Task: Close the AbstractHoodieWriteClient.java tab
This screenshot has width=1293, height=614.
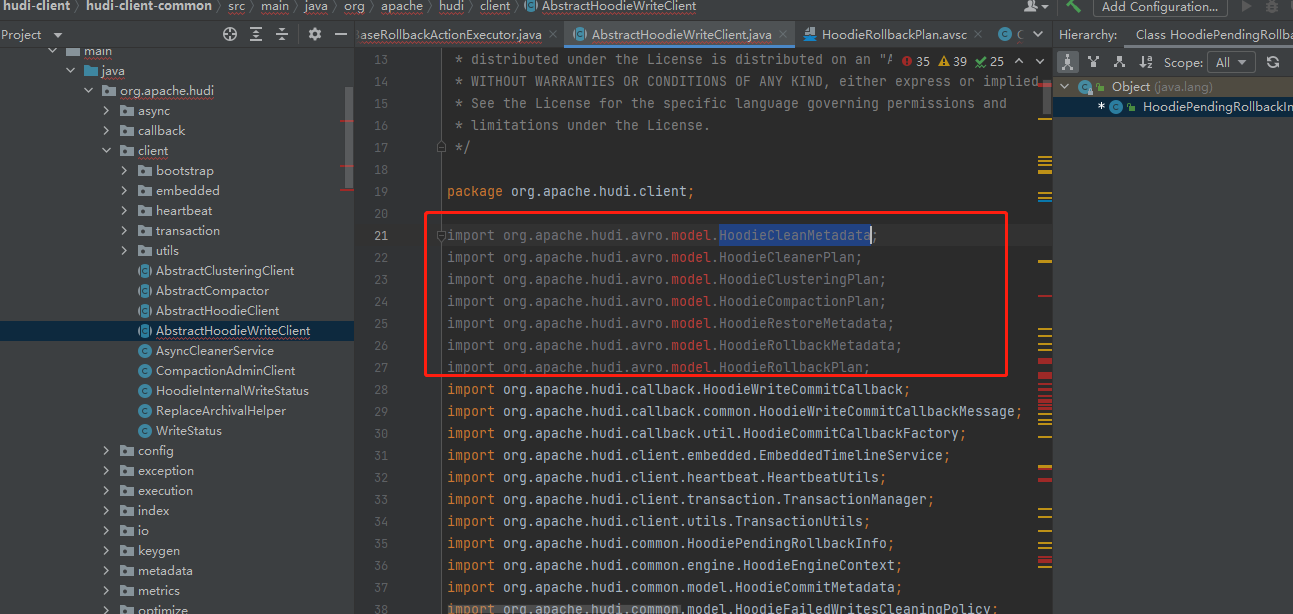Action: [x=783, y=35]
